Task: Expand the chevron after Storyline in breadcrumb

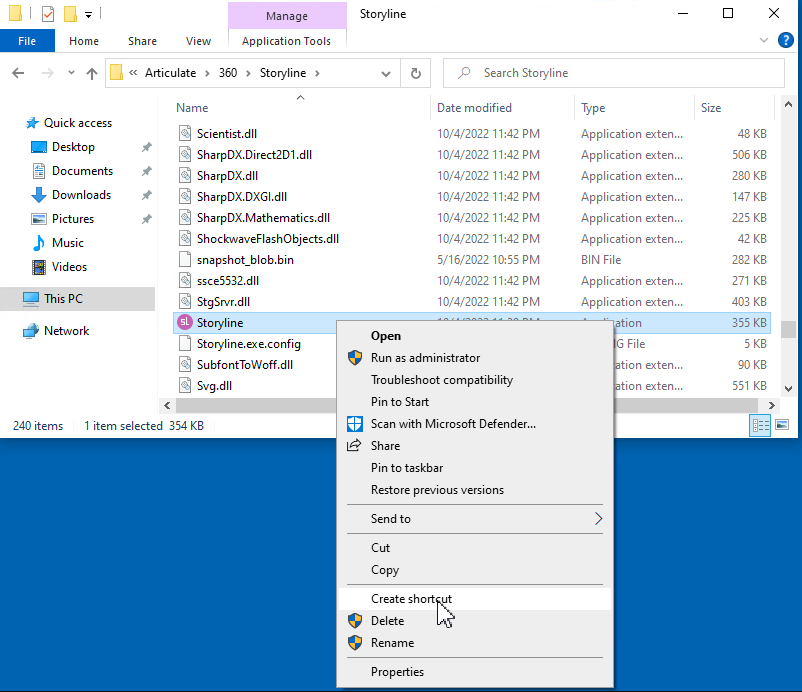Action: (317, 73)
